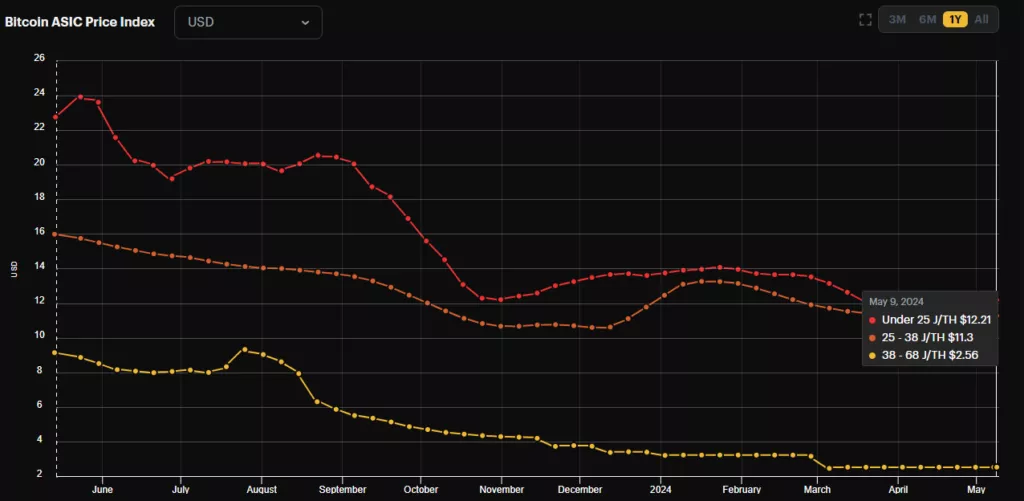Click the yellow dot beside 38 - 68 J/TH

[x=872, y=355]
